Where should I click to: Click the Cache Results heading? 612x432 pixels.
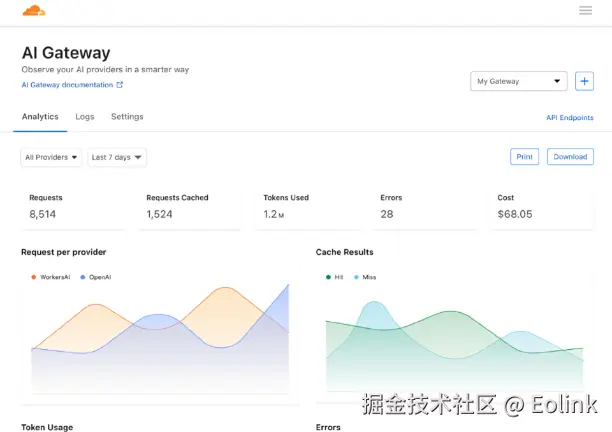pyautogui.click(x=345, y=252)
